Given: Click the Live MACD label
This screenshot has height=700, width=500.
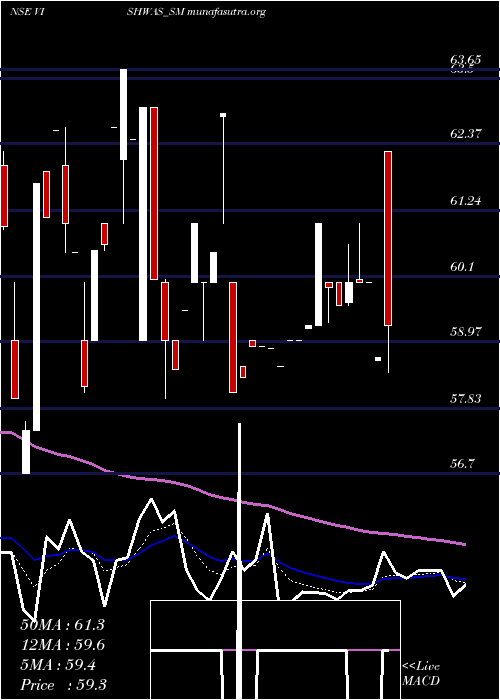Looking at the screenshot, I should 421,673.
